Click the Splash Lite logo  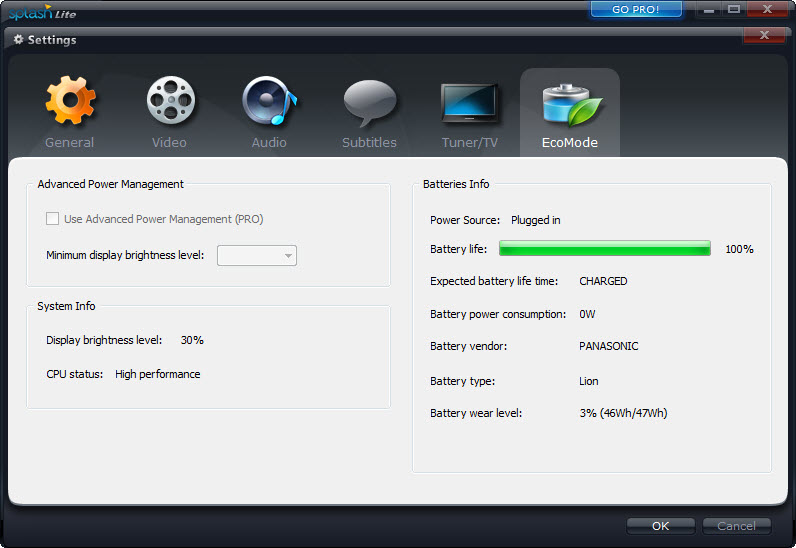point(42,12)
